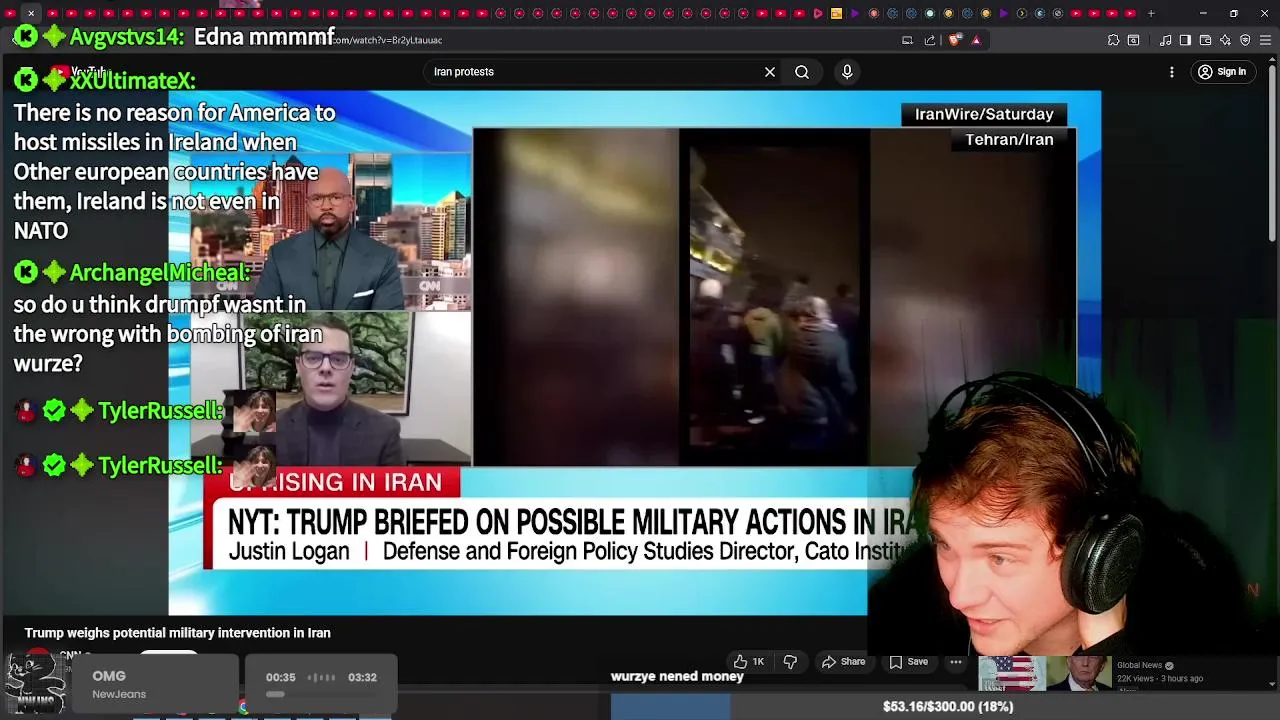Image resolution: width=1280 pixels, height=720 pixels.
Task: Click the browser share page icon
Action: (930, 40)
